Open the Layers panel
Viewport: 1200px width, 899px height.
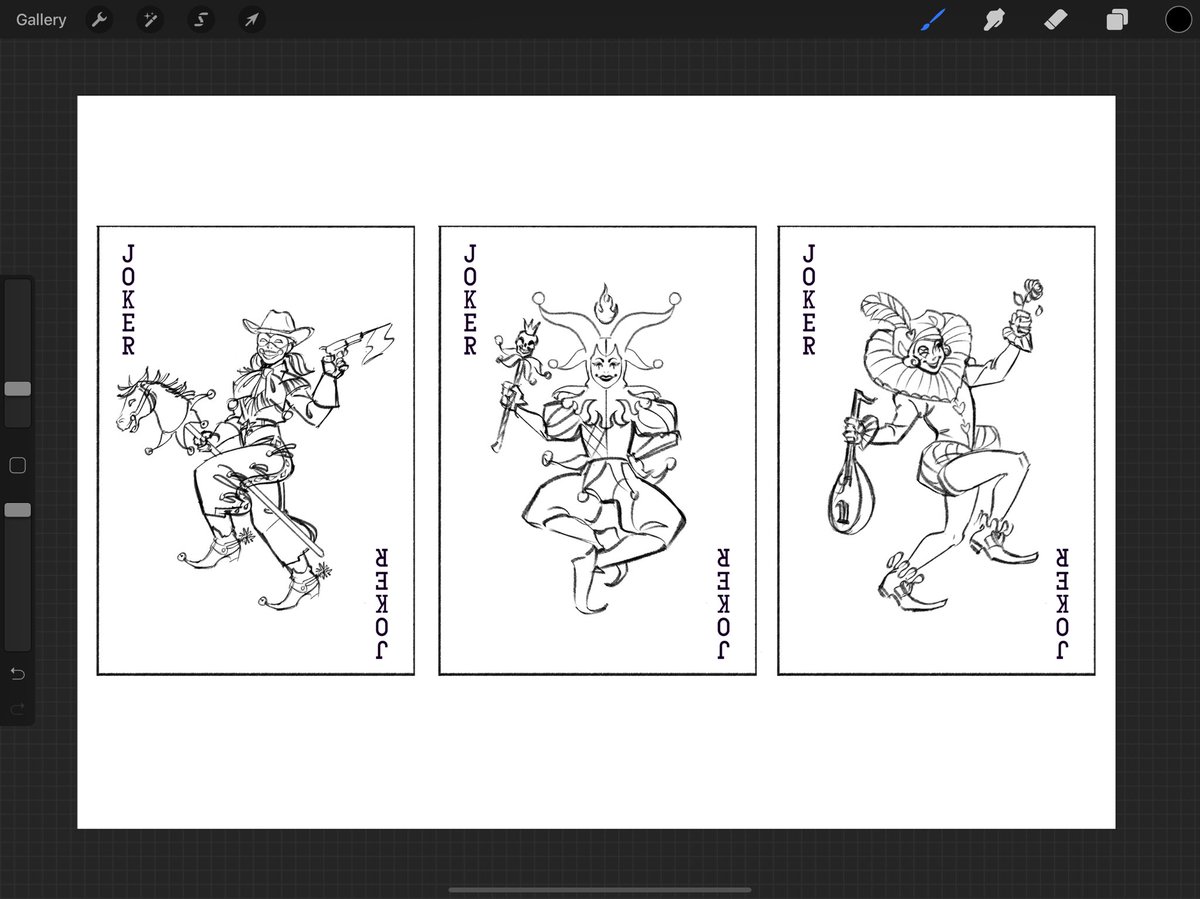pos(1117,20)
